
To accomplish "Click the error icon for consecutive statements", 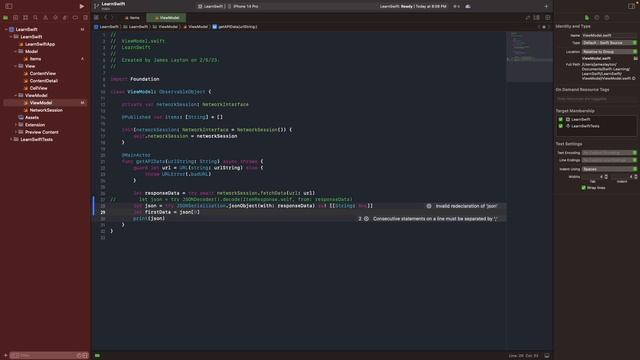I will pyautogui.click(x=367, y=219).
